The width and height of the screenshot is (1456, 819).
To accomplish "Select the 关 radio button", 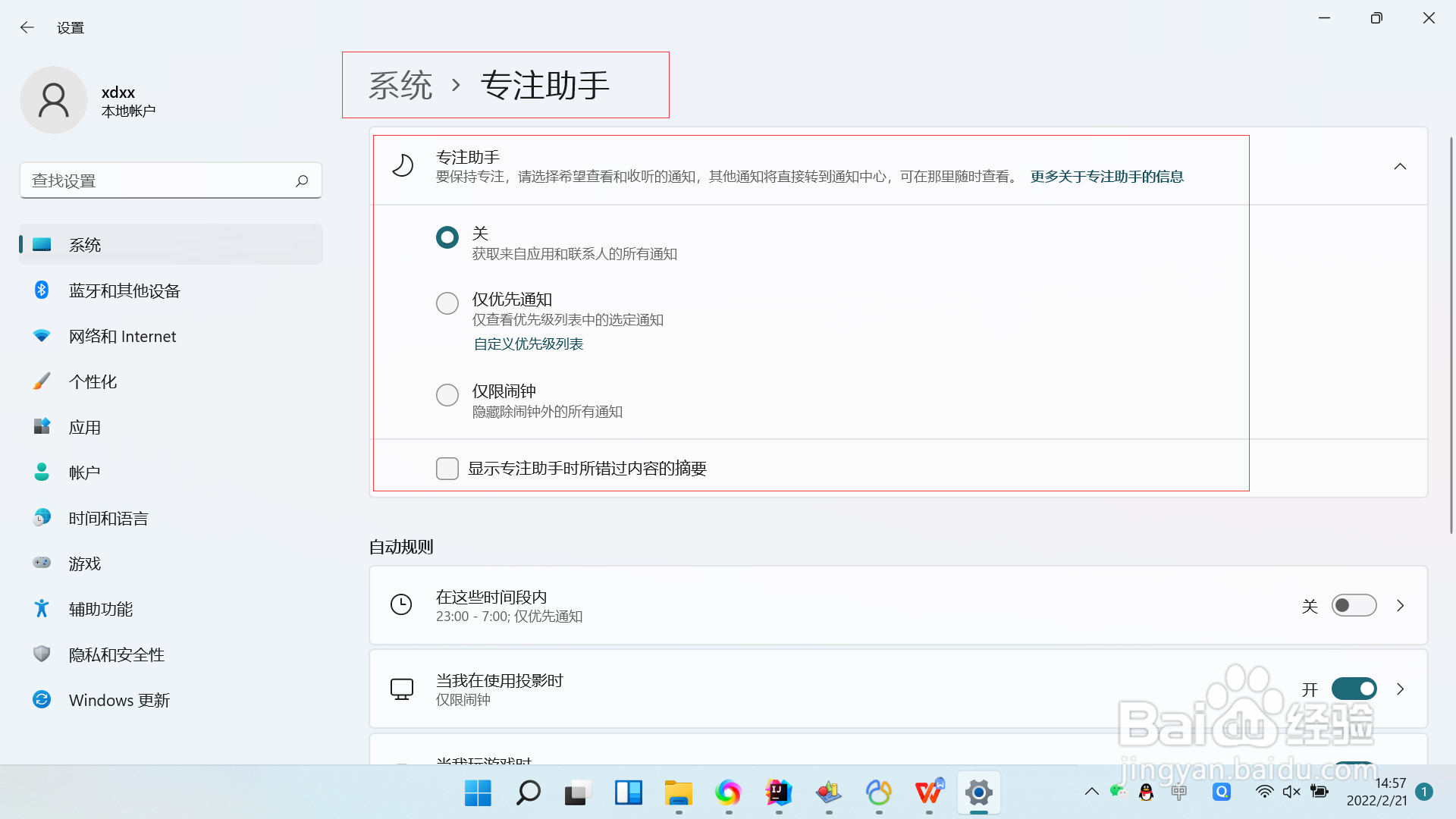I will pyautogui.click(x=447, y=237).
